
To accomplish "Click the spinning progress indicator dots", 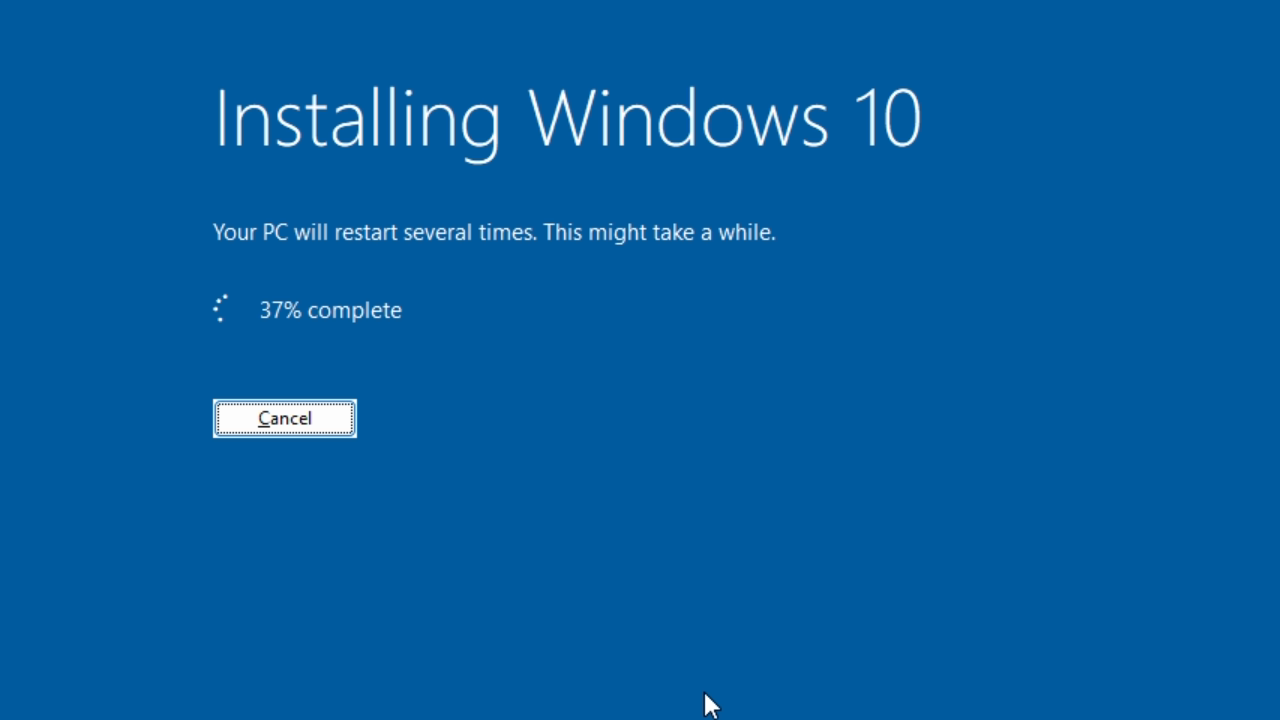I will coord(221,309).
